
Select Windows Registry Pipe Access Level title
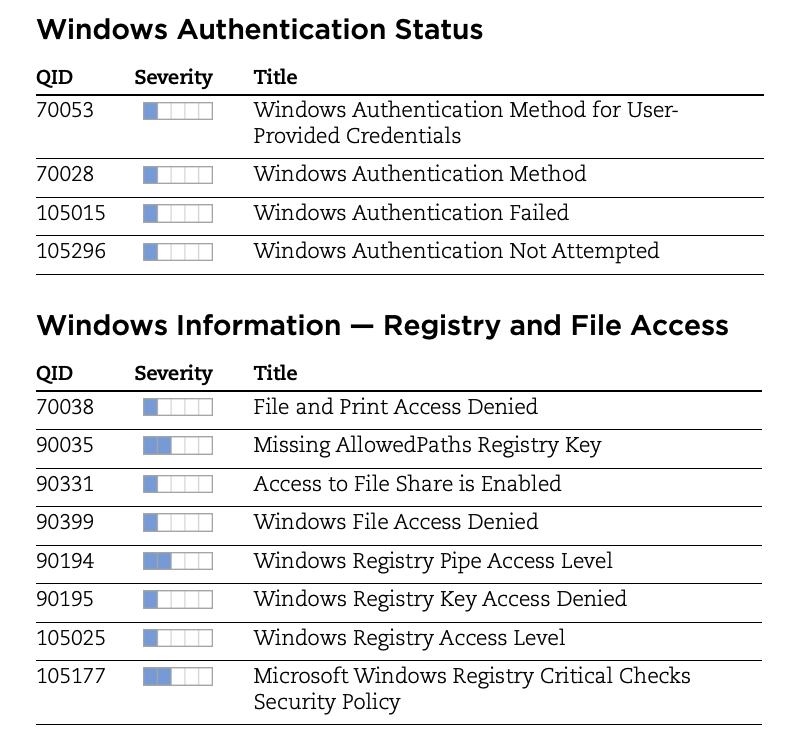pyautogui.click(x=433, y=561)
